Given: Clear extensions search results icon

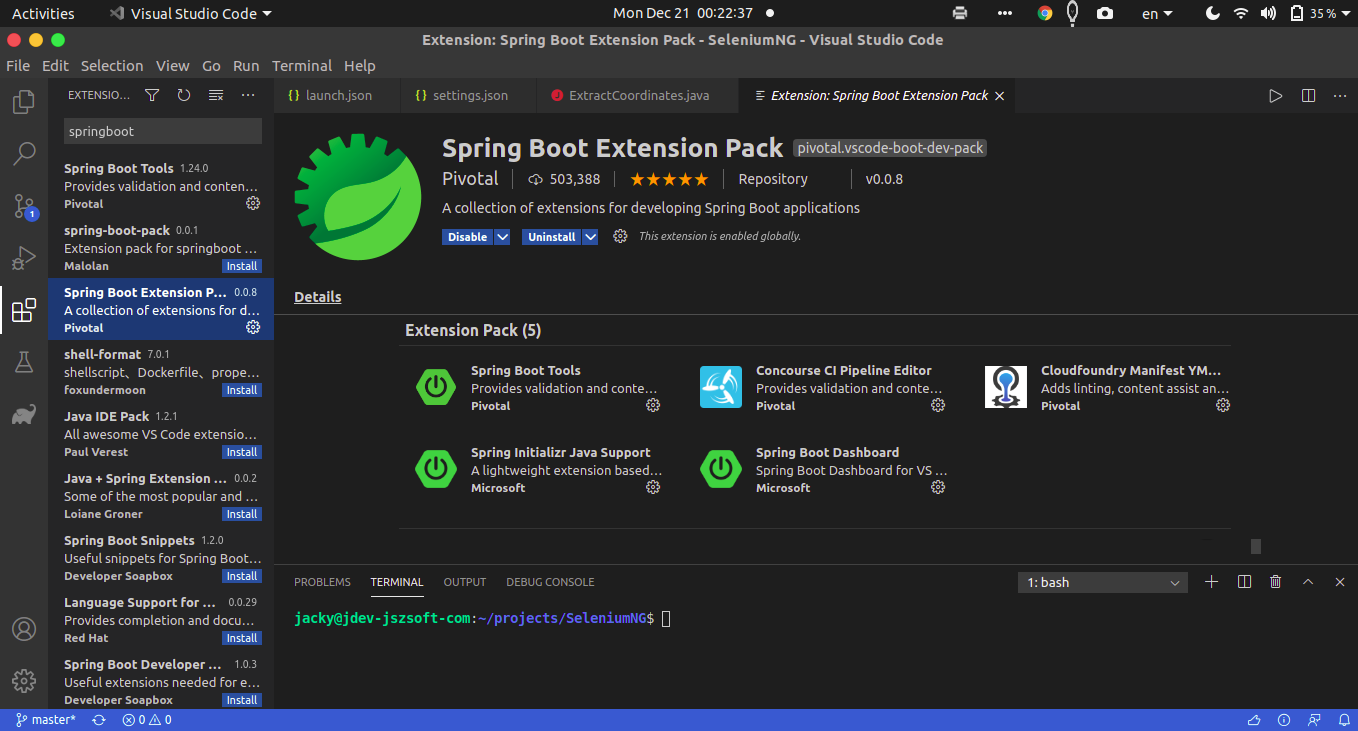Looking at the screenshot, I should click(x=216, y=95).
